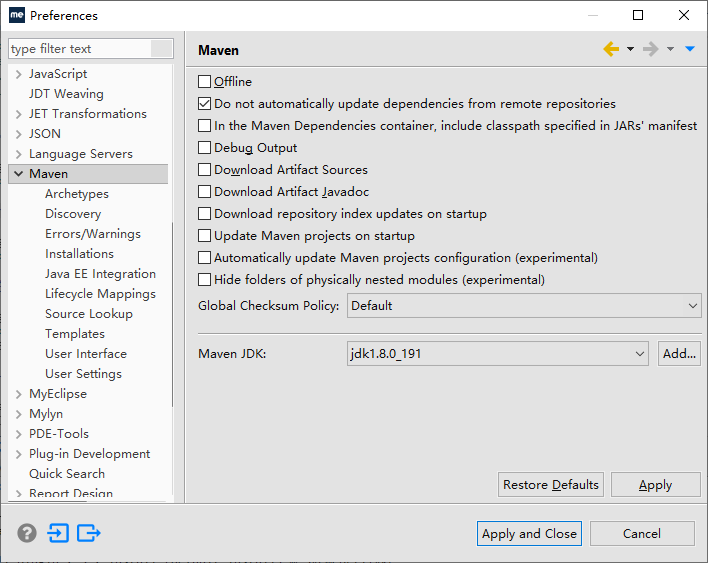Enable Debug Output checkbox
Viewport: 708px width, 563px height.
pos(205,148)
